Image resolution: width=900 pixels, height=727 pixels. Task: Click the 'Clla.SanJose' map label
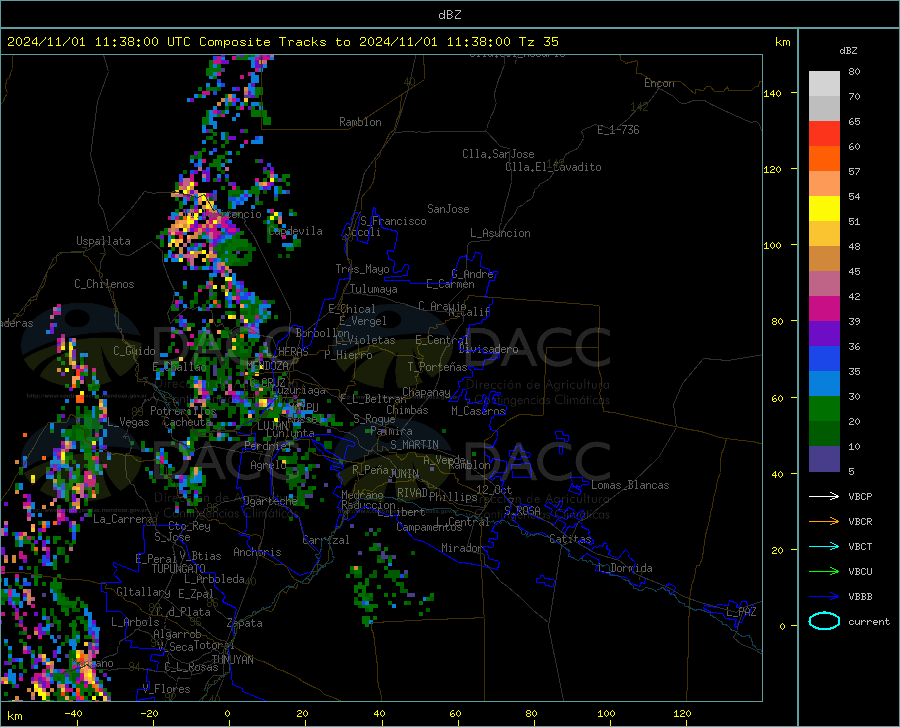pos(498,154)
